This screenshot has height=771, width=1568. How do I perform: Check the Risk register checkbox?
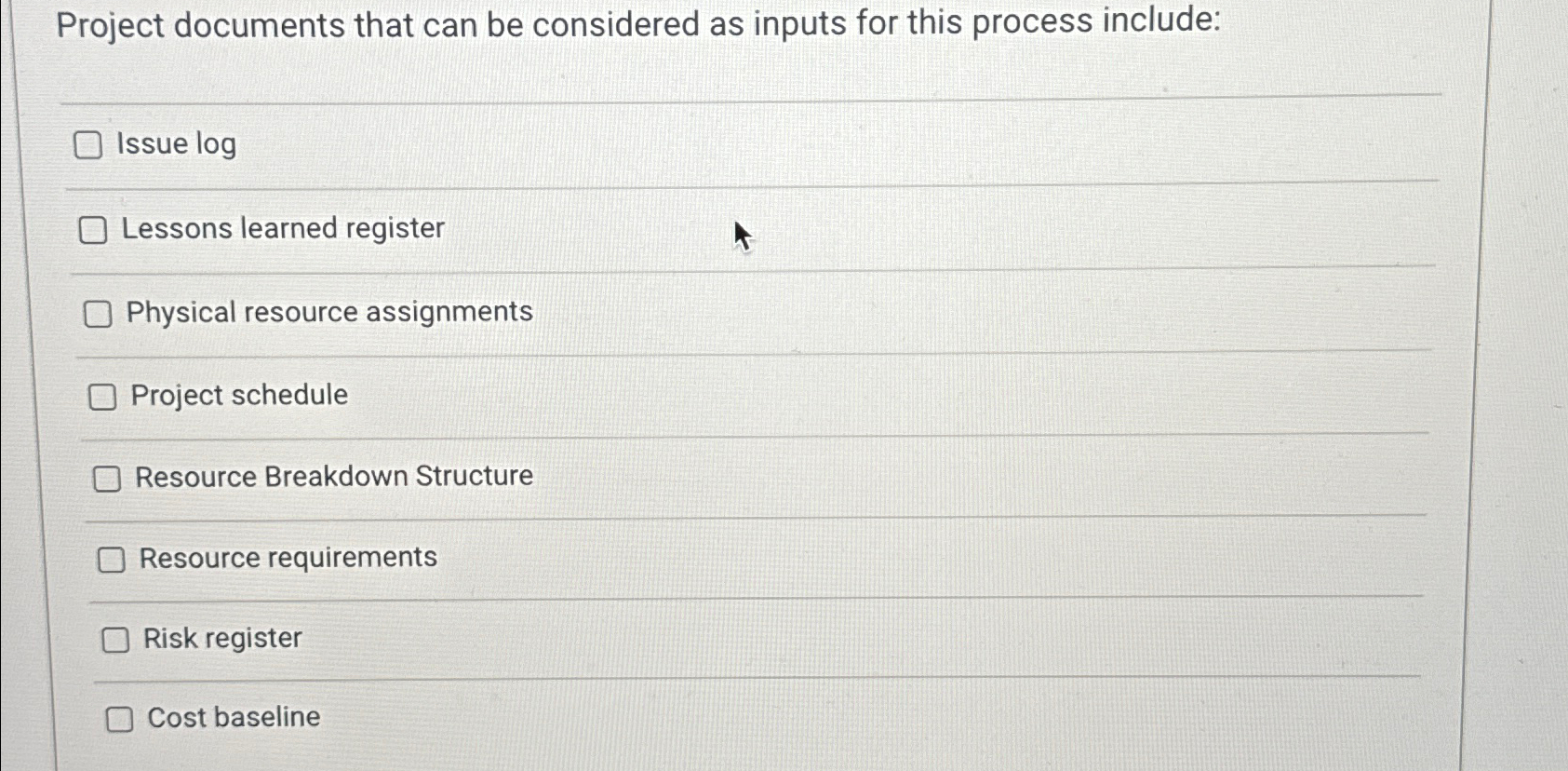click(115, 640)
